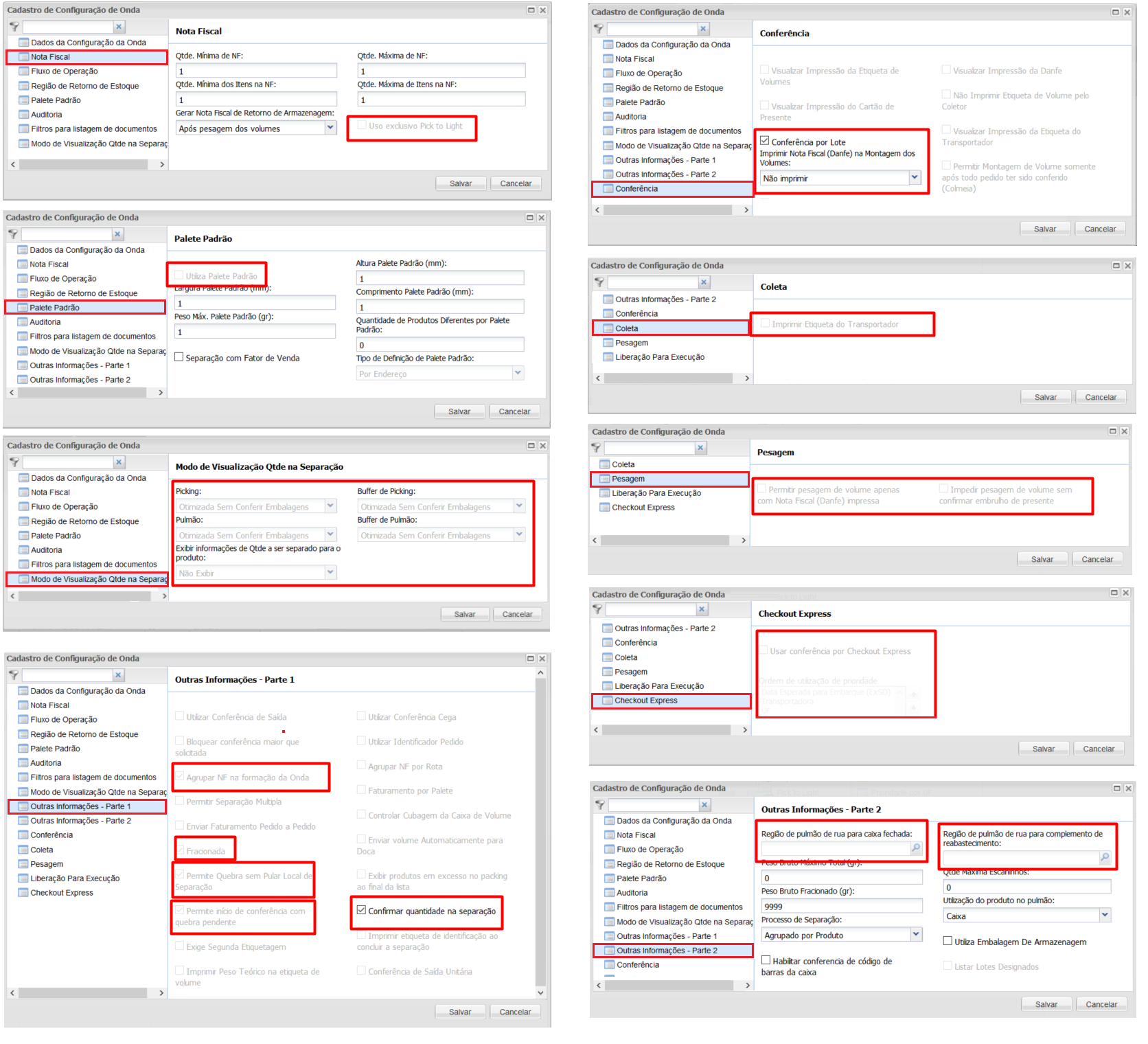Open the search for 'Região de pulmão de rua para caixa fechada'
Image resolution: width=1148 pixels, height=1044 pixels.
[916, 848]
